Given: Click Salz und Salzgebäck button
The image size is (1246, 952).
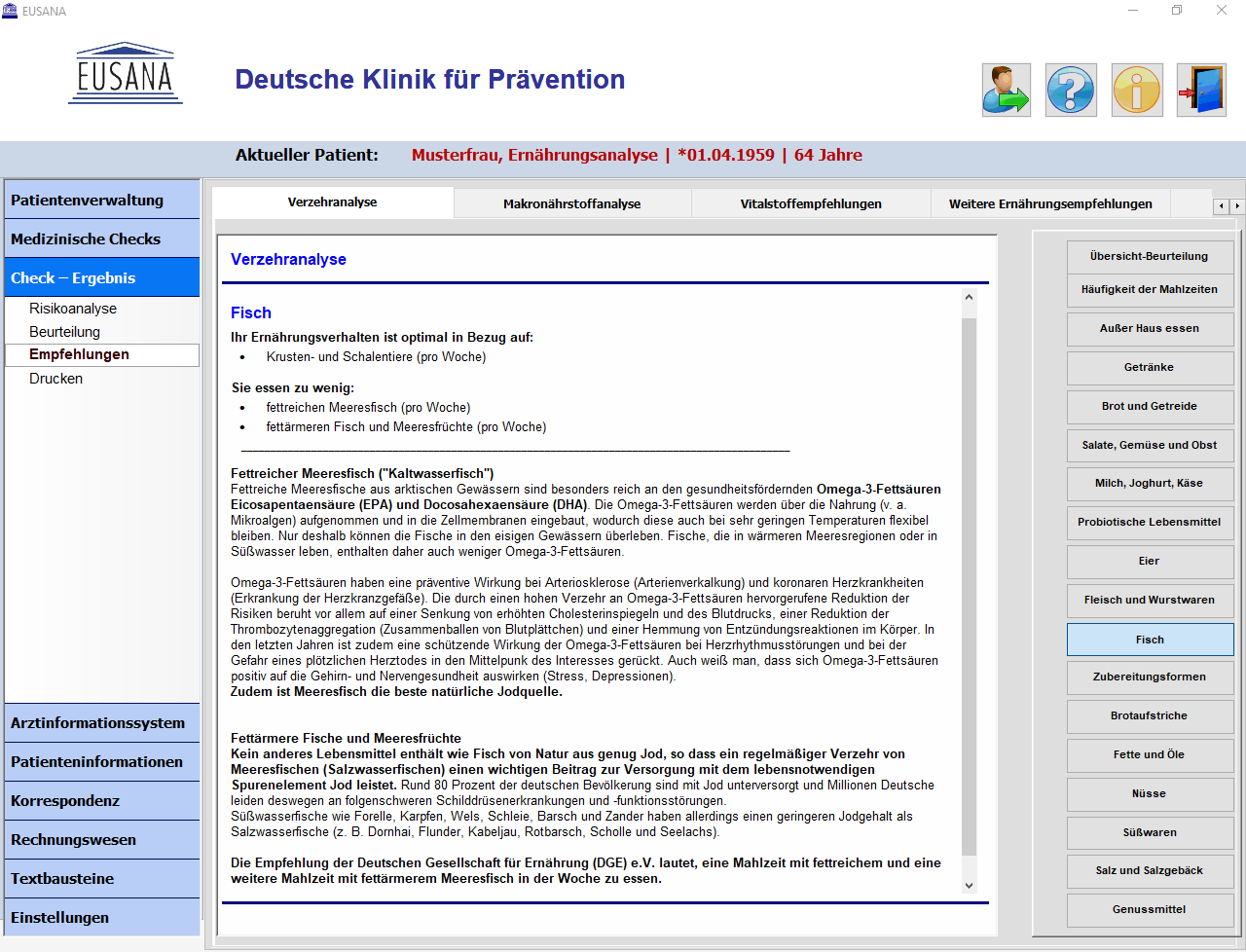Looking at the screenshot, I should [1150, 870].
